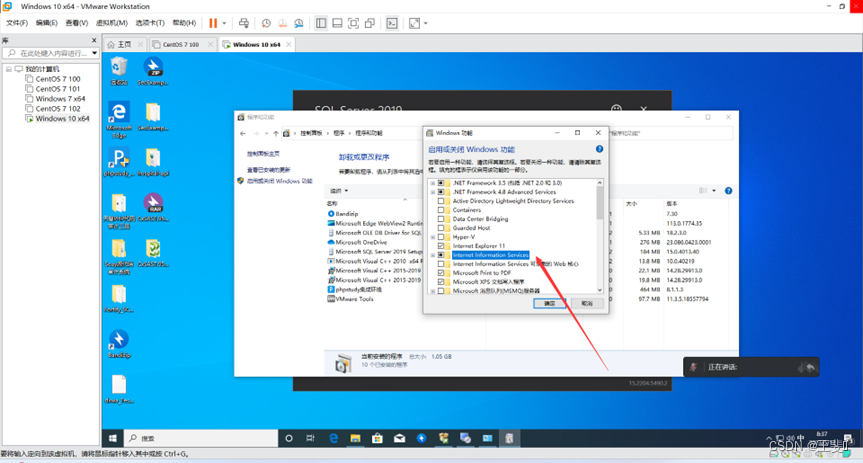Check the Containers feature
This screenshot has width=863, height=463.
click(x=441, y=210)
